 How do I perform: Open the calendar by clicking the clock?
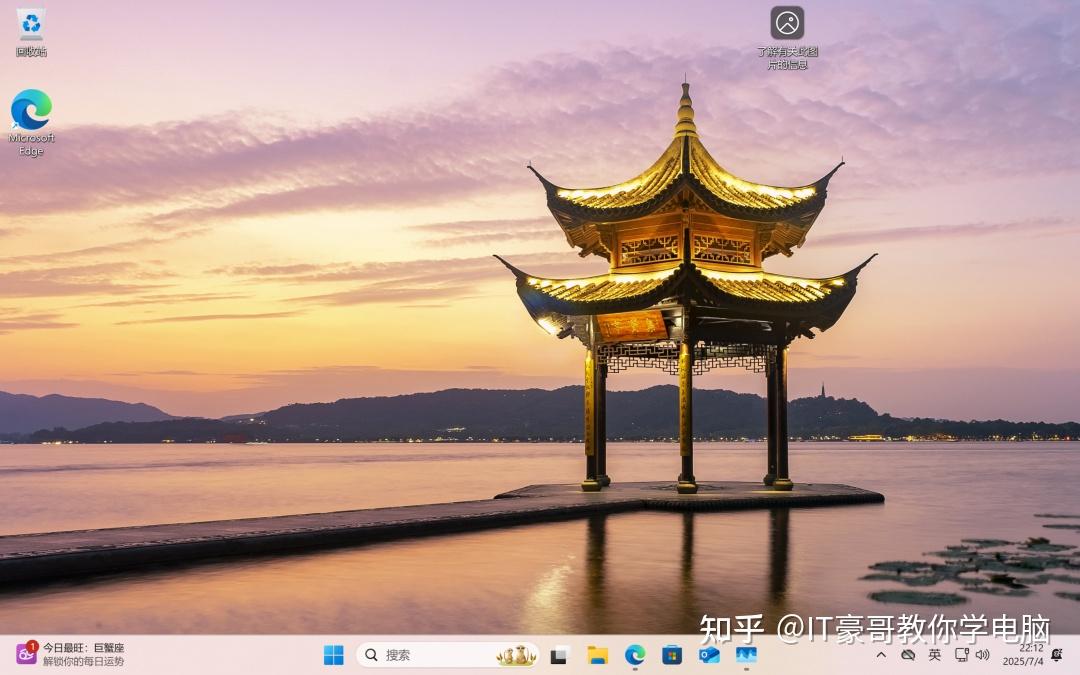(x=1023, y=655)
